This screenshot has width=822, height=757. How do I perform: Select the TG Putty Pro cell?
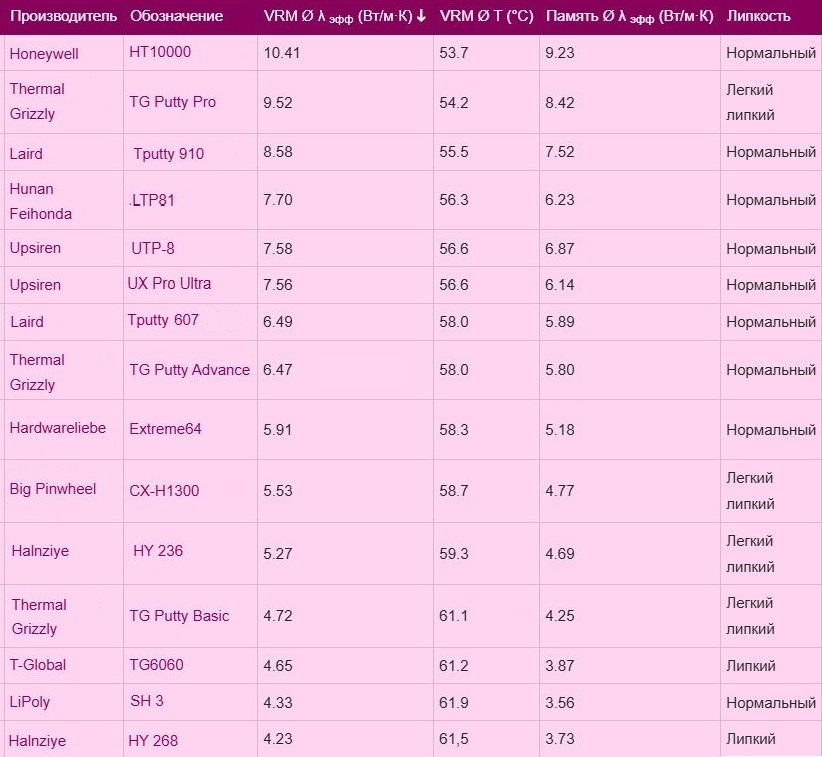click(x=172, y=102)
